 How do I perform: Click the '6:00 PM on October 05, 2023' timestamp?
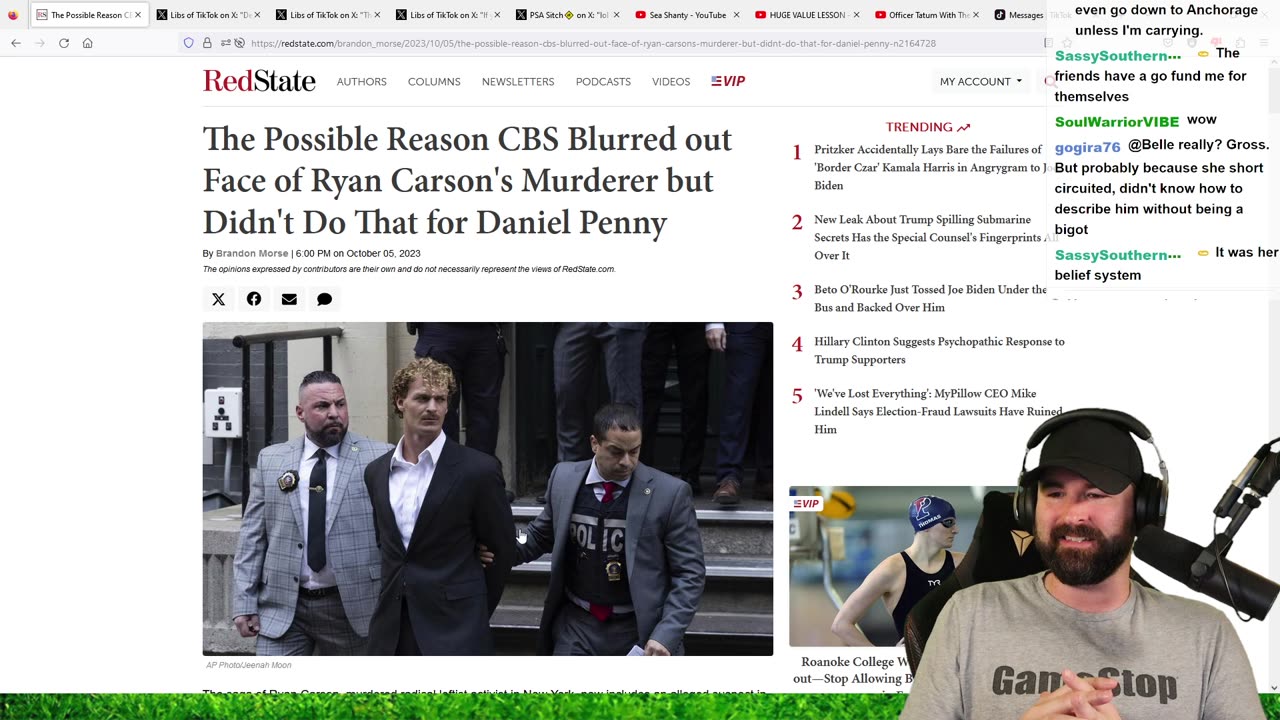[358, 254]
